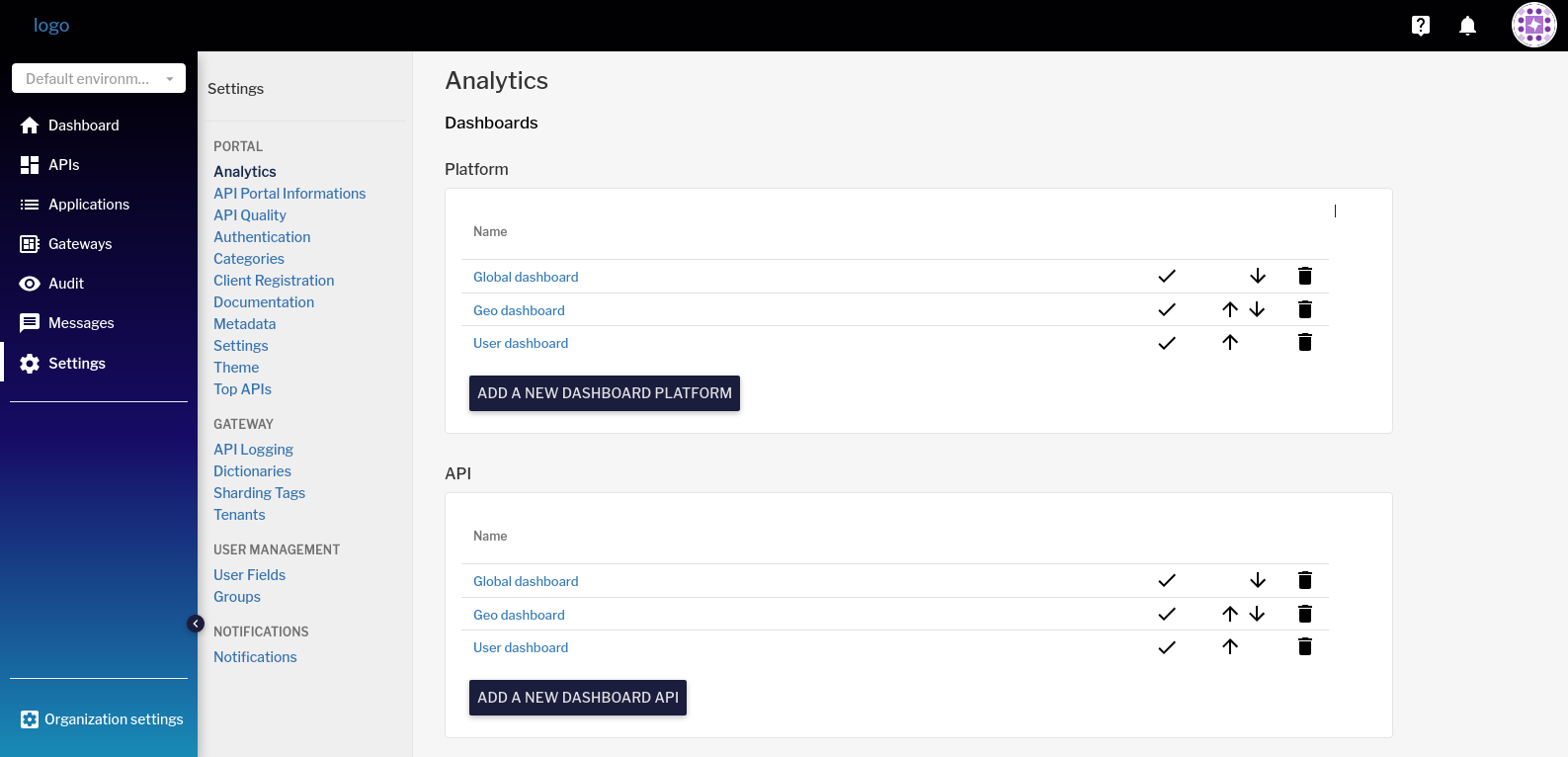Click the user avatar in top bar
Image resolution: width=1568 pixels, height=757 pixels.
(x=1533, y=26)
